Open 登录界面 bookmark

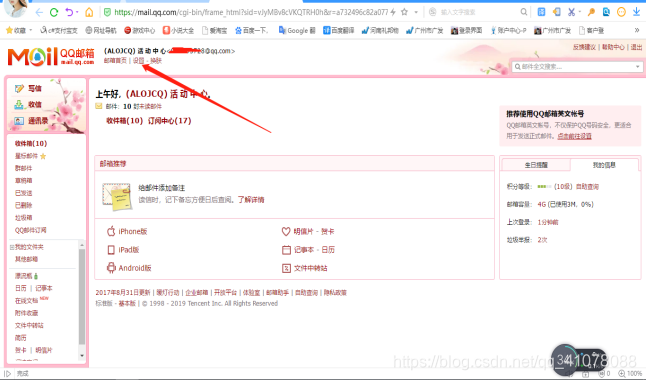pyautogui.click(x=466, y=30)
